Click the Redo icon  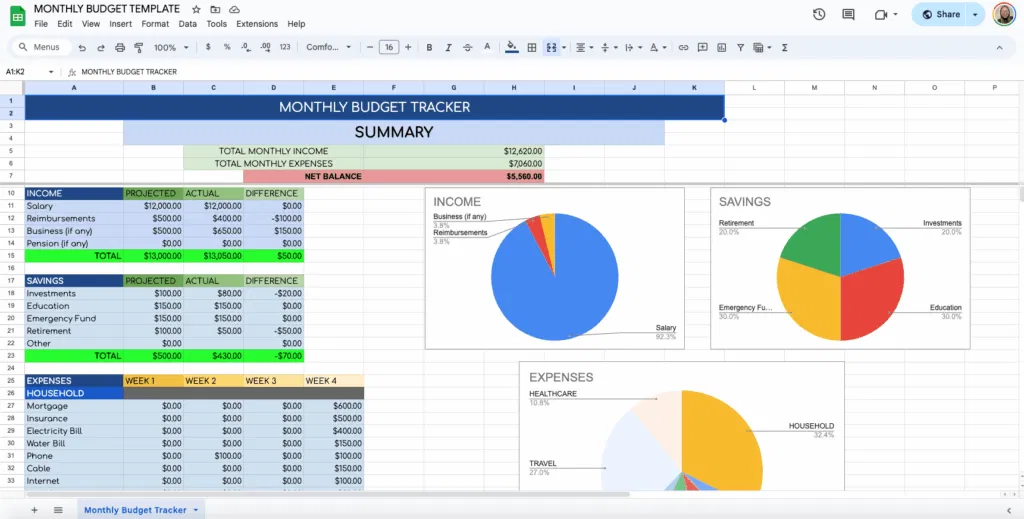pyautogui.click(x=101, y=48)
